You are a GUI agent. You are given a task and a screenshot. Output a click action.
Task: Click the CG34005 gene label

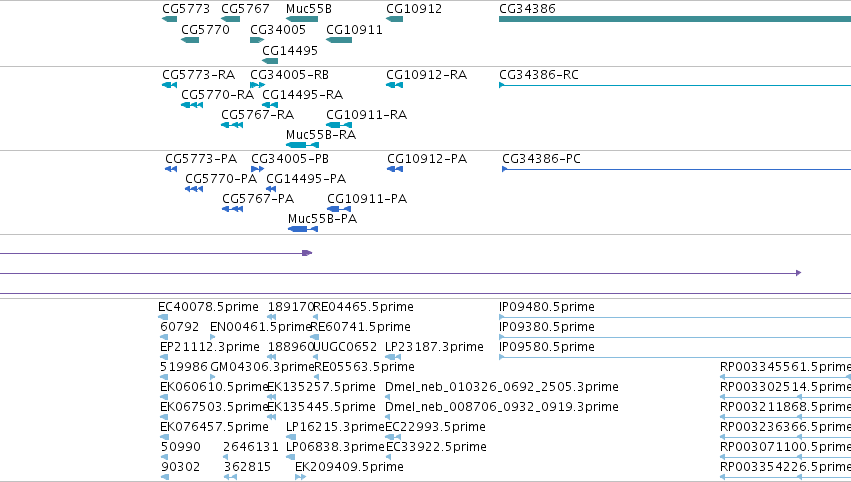[x=278, y=29]
